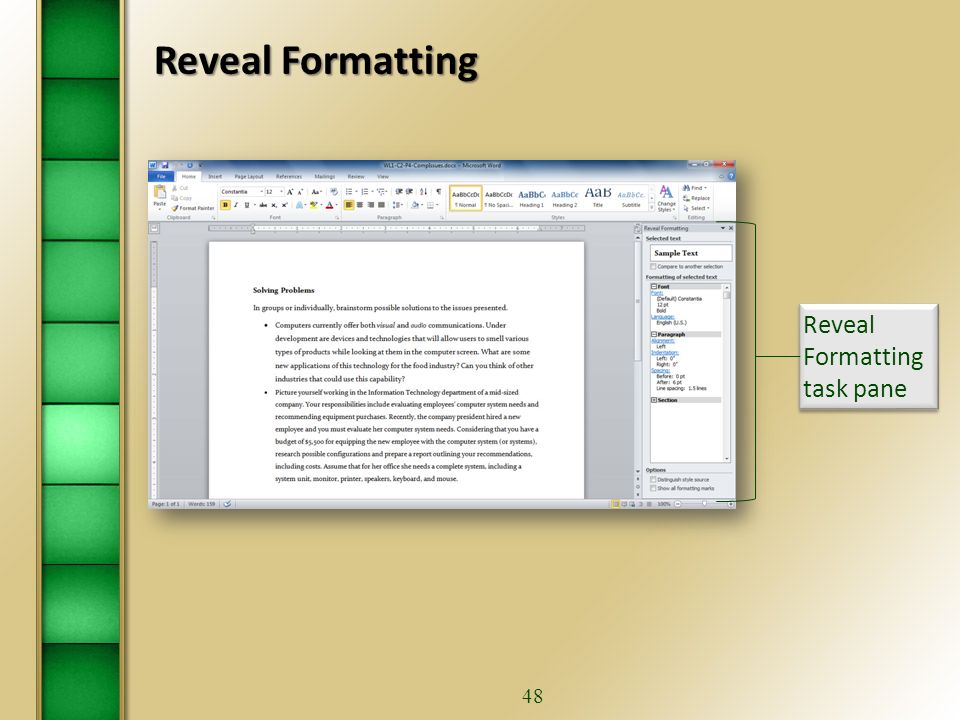Switch to the Insert tab
Image resolution: width=960 pixels, height=720 pixels.
tap(215, 176)
